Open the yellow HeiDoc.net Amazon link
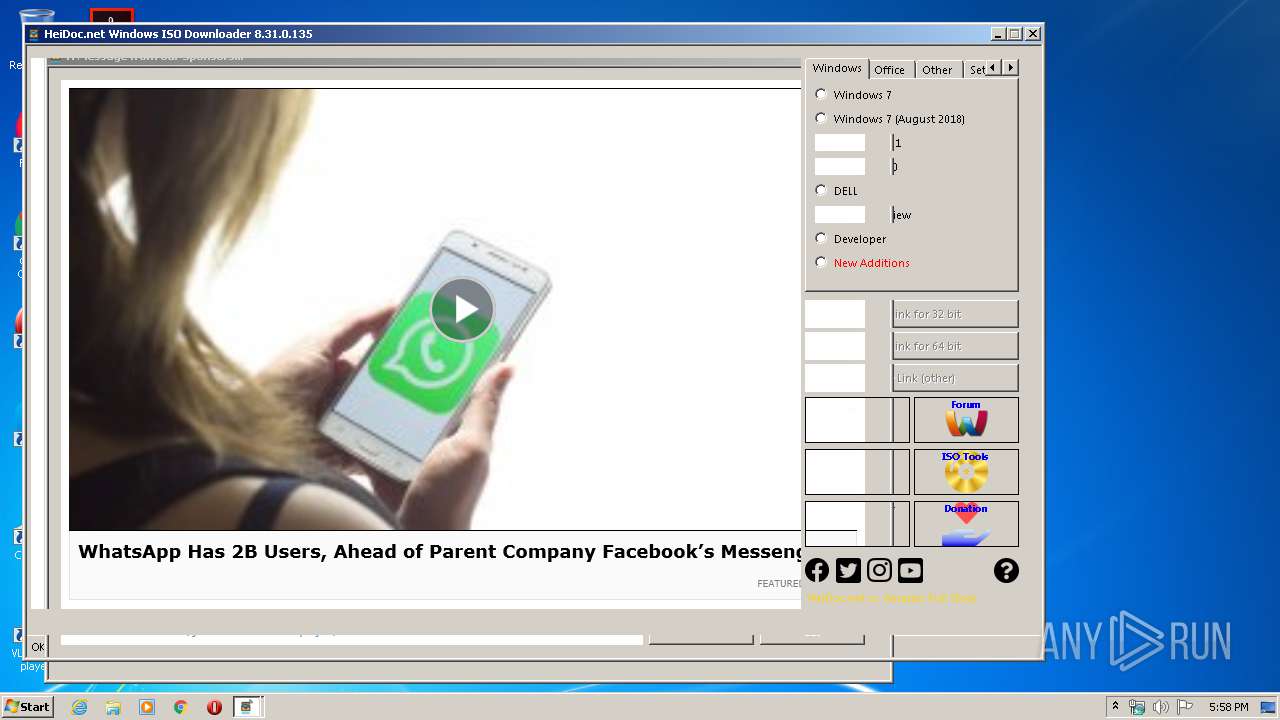Screen dimensions: 1280x720 891,598
